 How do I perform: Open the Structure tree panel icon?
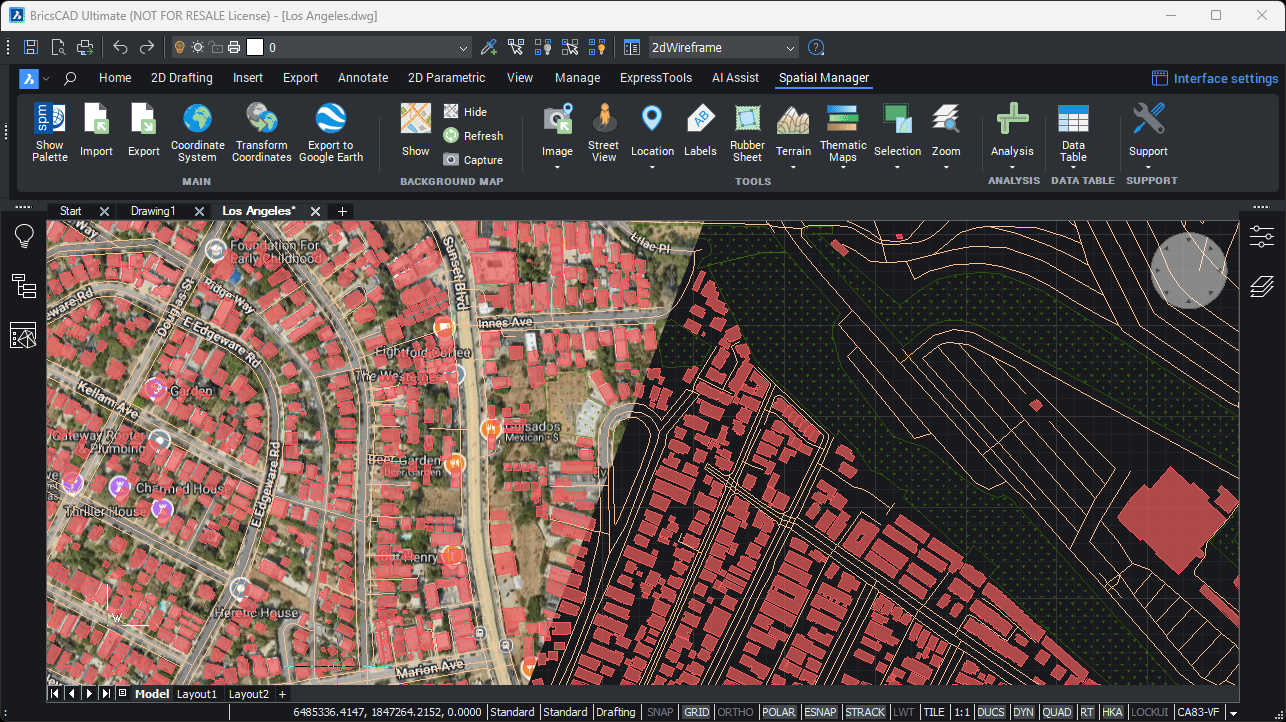pyautogui.click(x=23, y=286)
